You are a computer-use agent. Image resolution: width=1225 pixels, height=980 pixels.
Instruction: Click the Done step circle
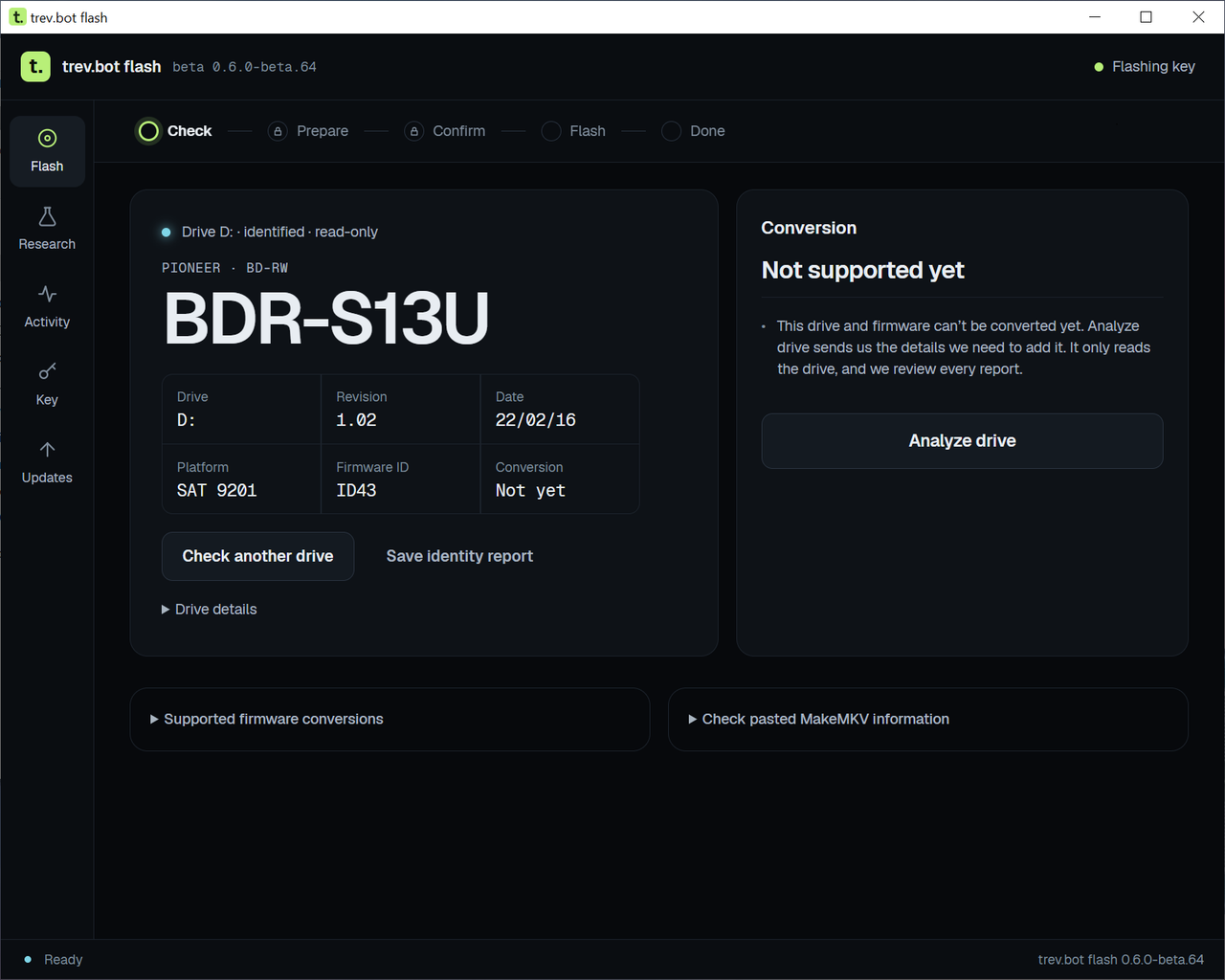[x=671, y=131]
